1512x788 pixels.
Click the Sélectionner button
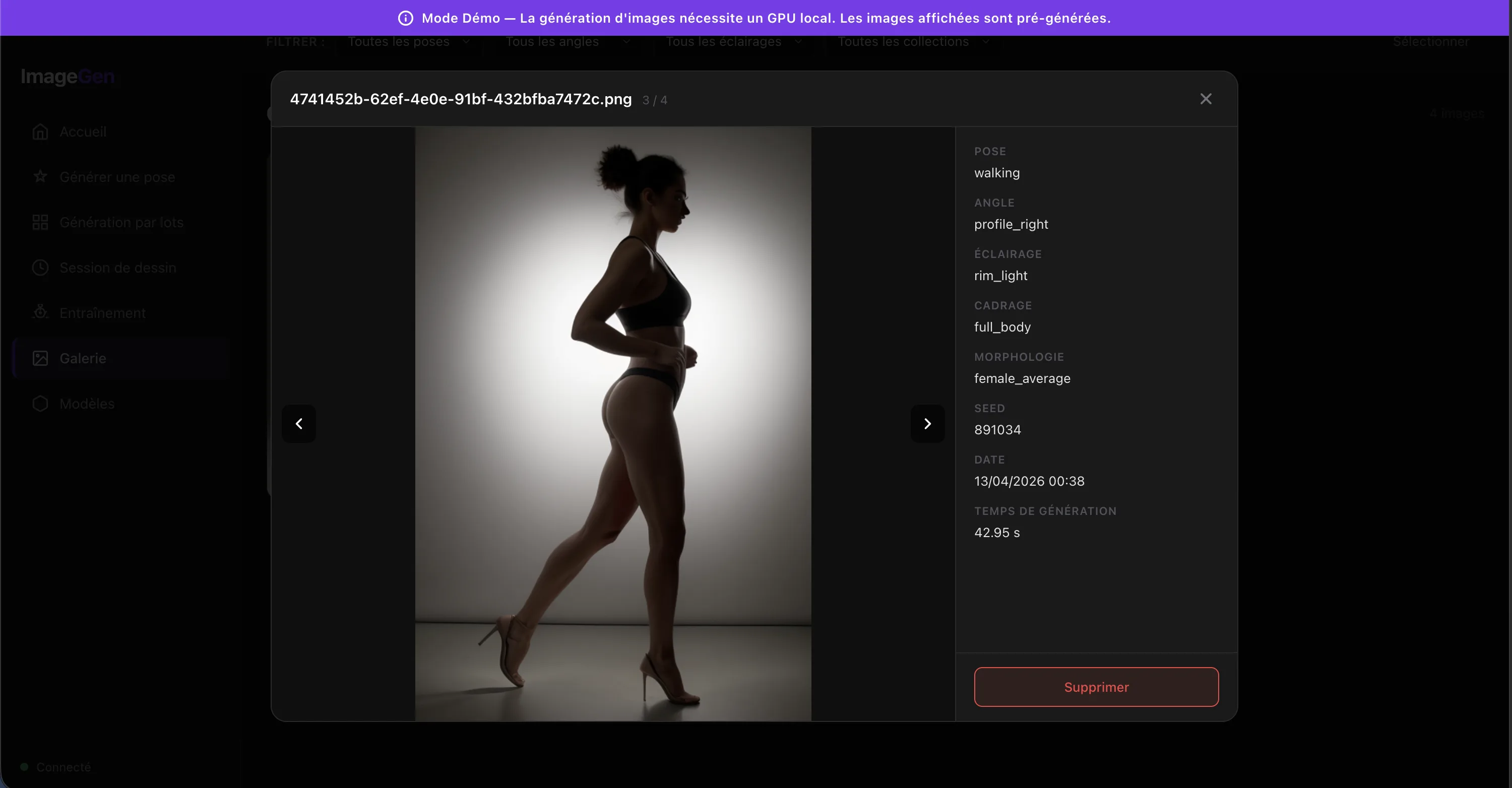click(x=1431, y=42)
